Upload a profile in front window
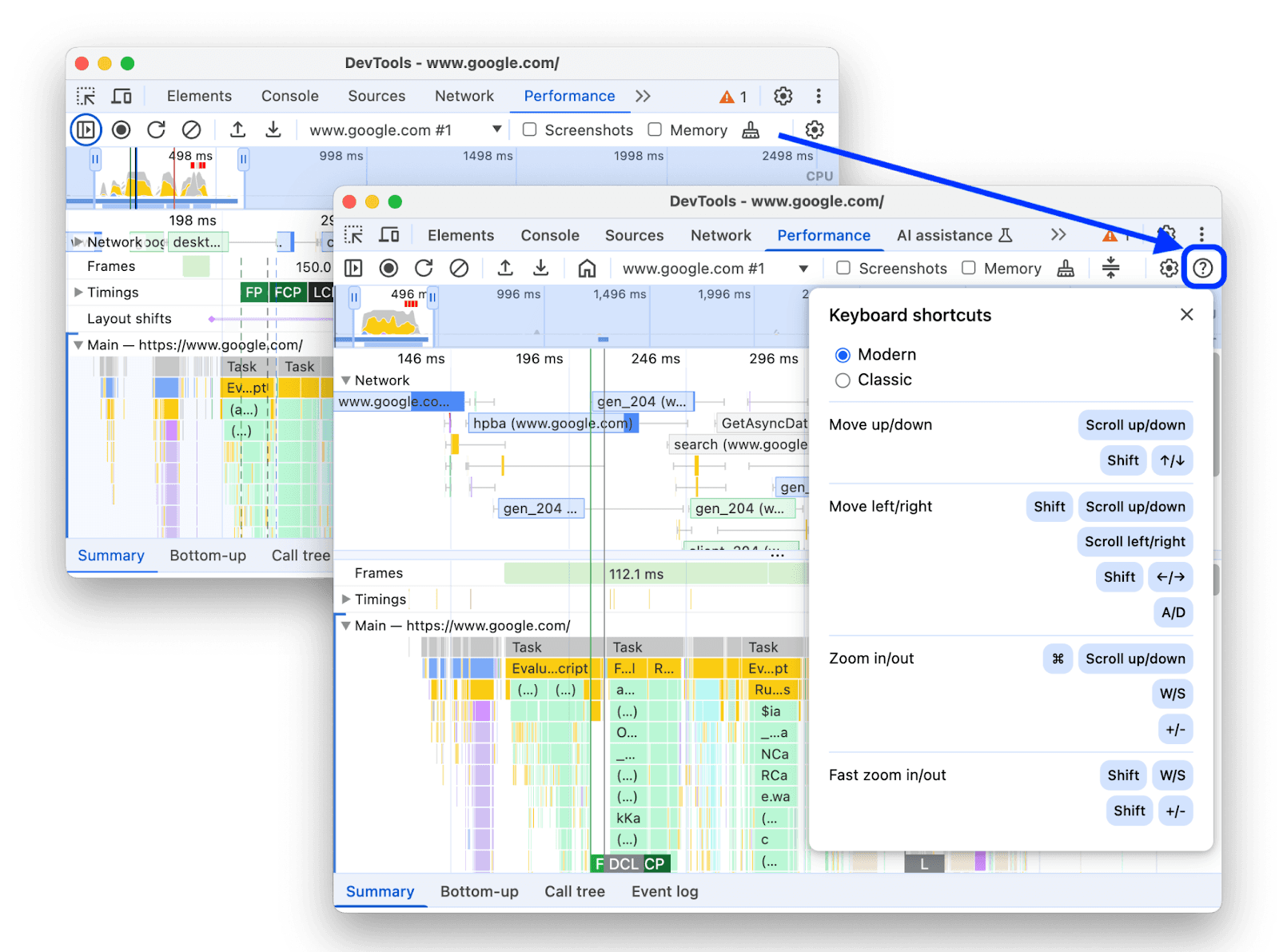 click(x=505, y=268)
